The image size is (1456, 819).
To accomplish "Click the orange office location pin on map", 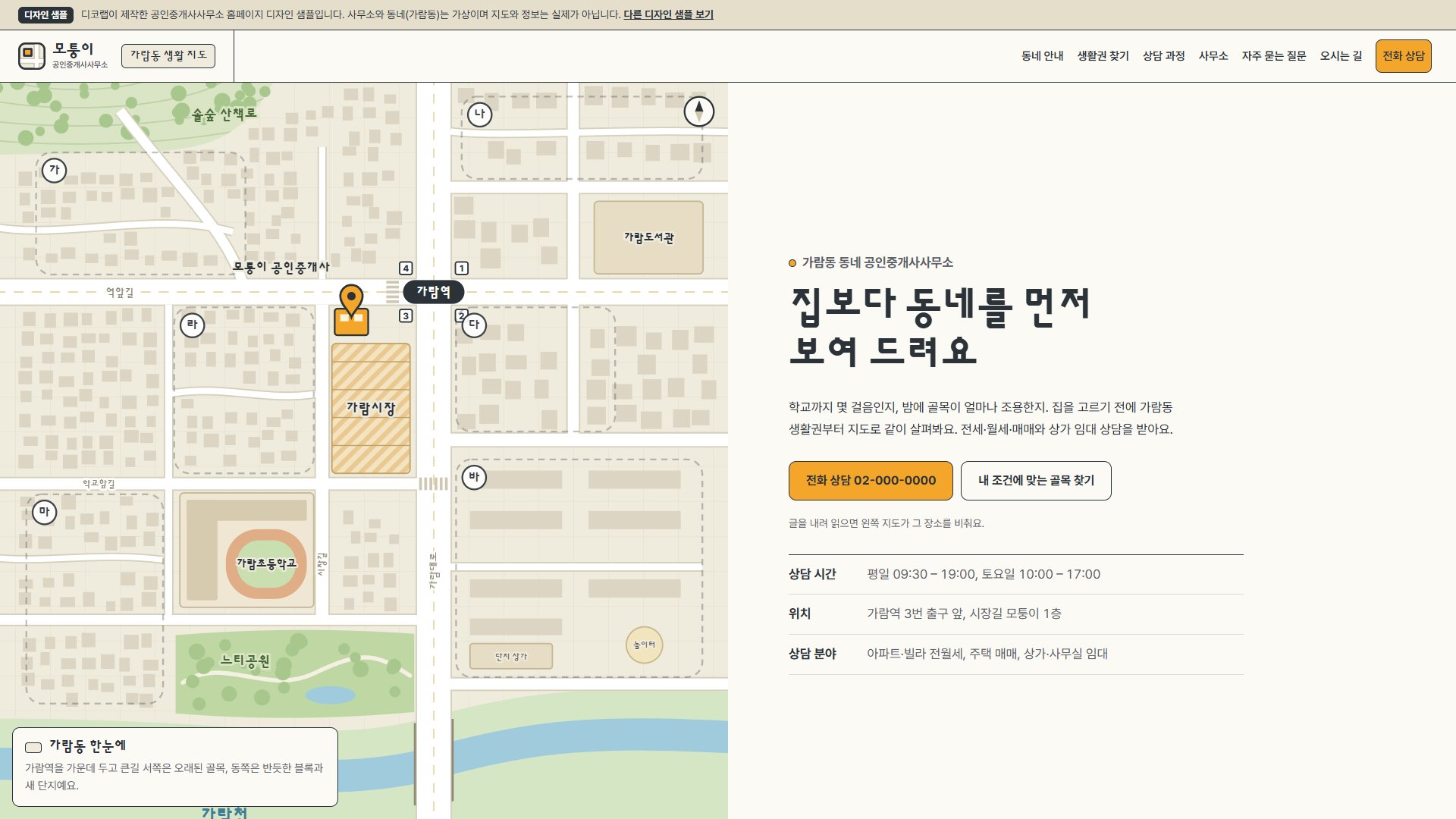I will (351, 301).
